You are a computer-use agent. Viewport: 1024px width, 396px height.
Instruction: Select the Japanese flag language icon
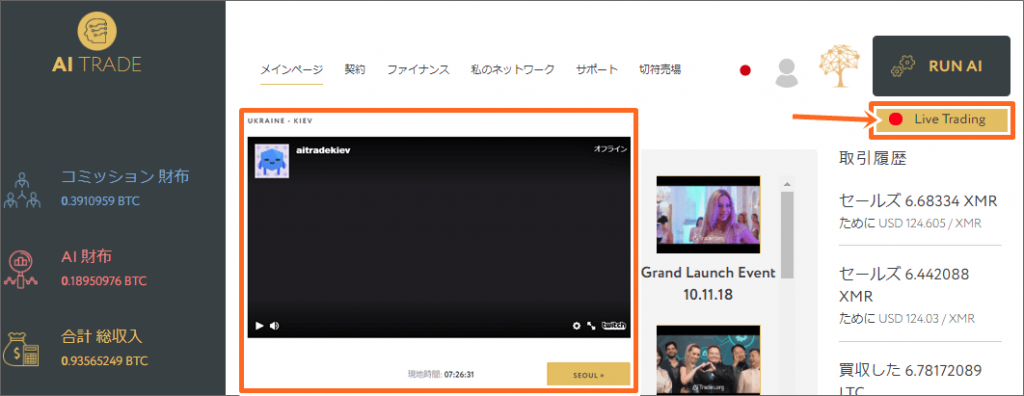click(745, 71)
